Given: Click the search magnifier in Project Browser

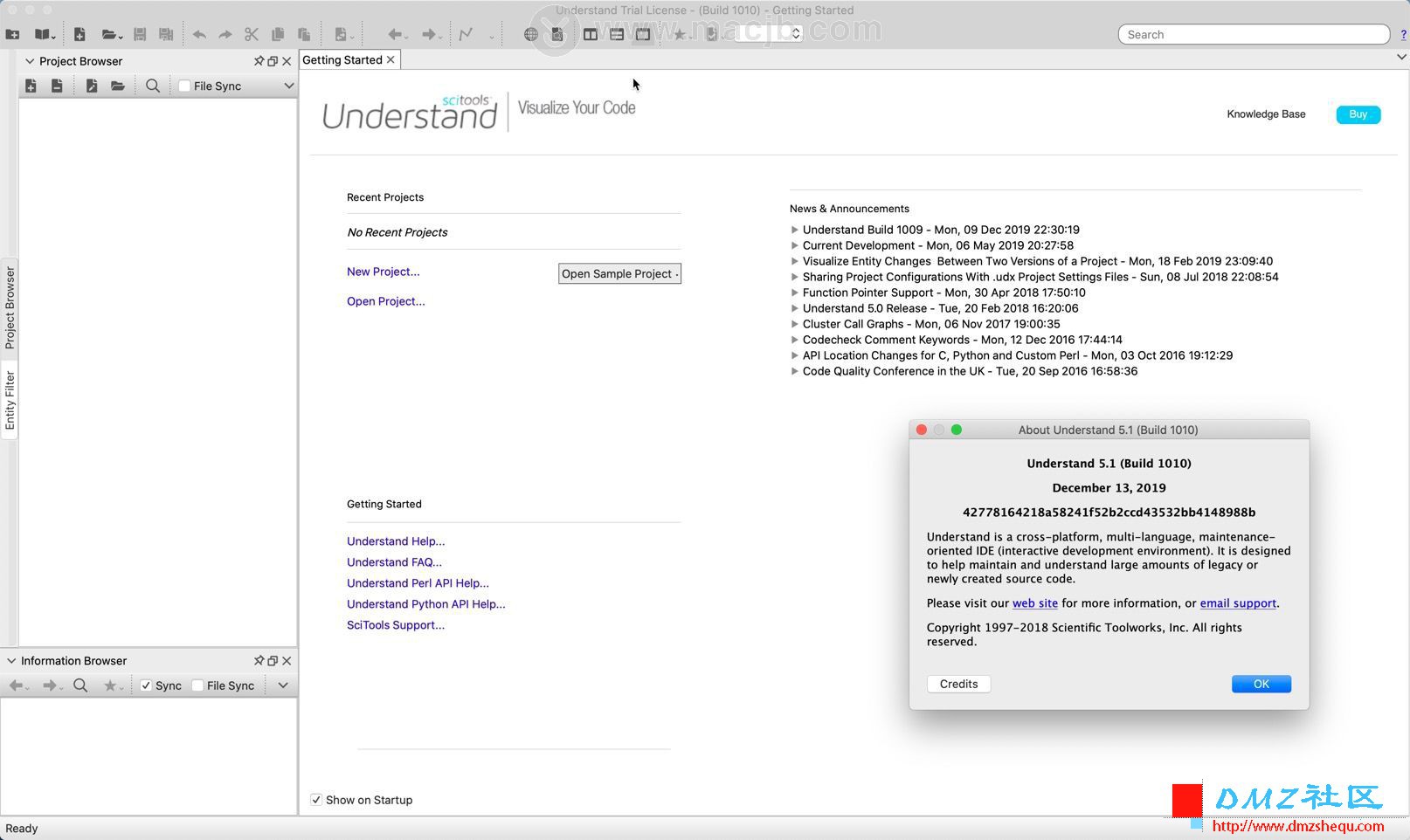Looking at the screenshot, I should [x=153, y=86].
